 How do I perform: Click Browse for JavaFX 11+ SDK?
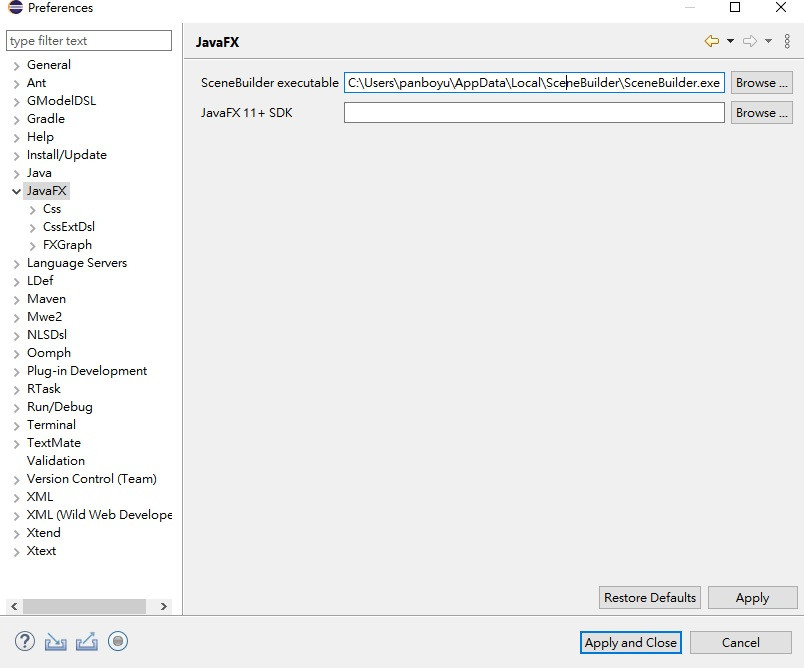tap(761, 113)
